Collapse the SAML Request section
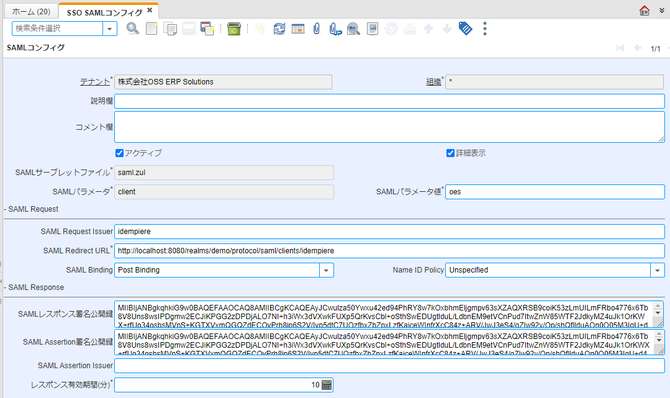This screenshot has width=670, height=398. (x=31, y=209)
